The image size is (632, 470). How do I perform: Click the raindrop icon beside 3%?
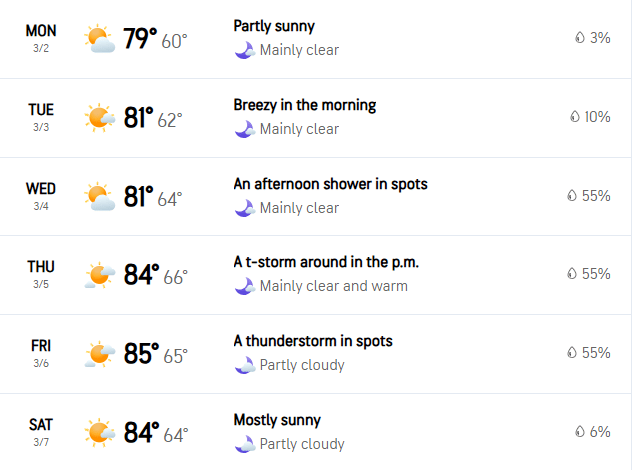[x=579, y=38]
